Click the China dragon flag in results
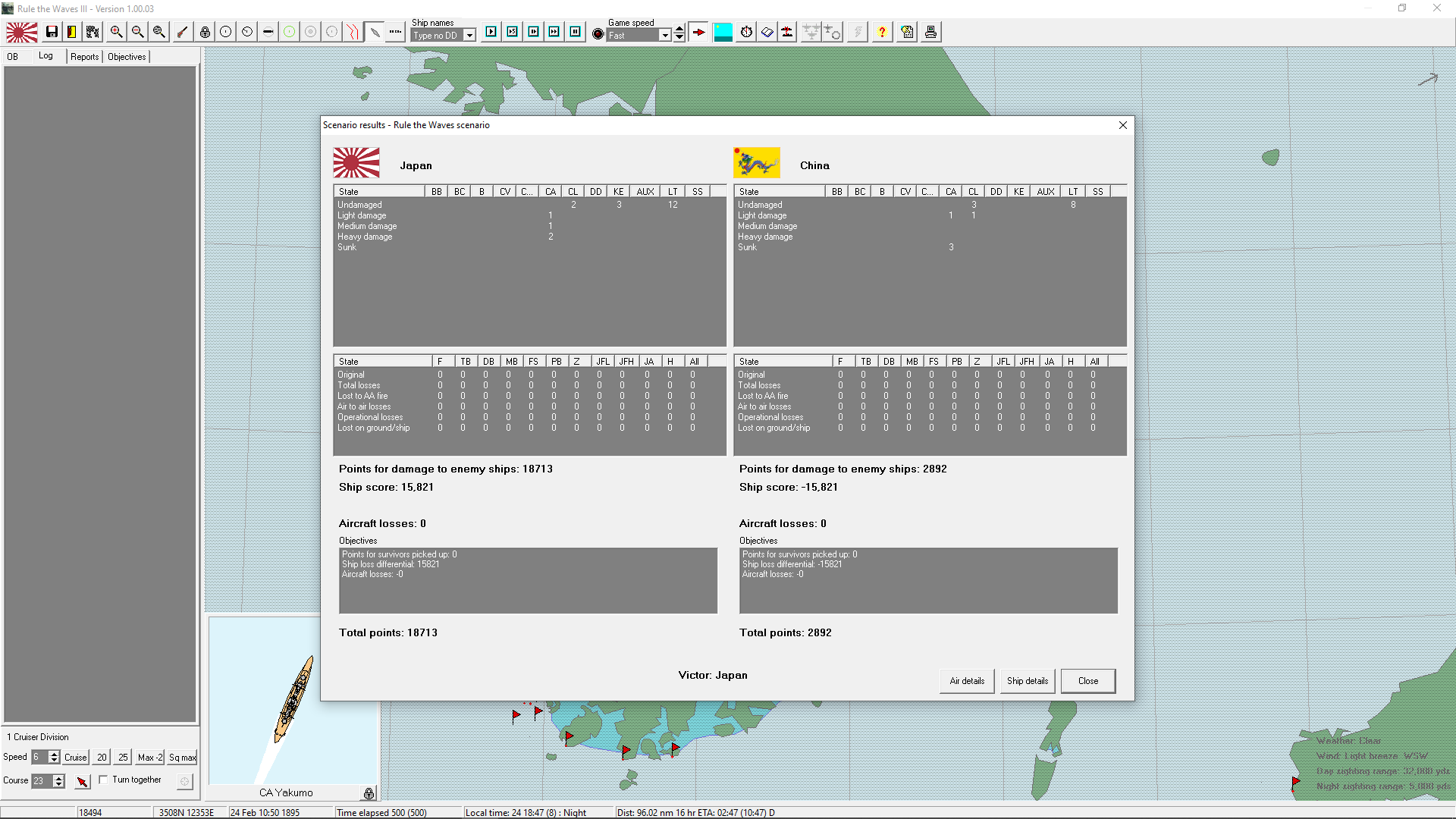Viewport: 1456px width, 819px height. 757,163
